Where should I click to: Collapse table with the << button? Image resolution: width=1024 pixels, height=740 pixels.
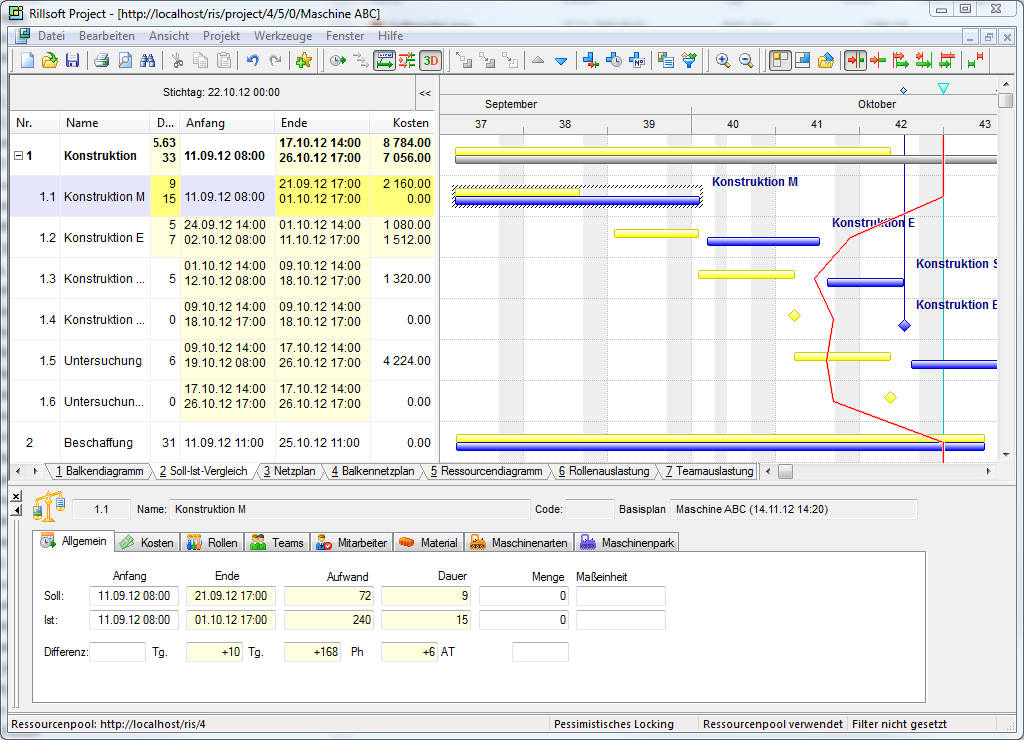click(x=425, y=93)
